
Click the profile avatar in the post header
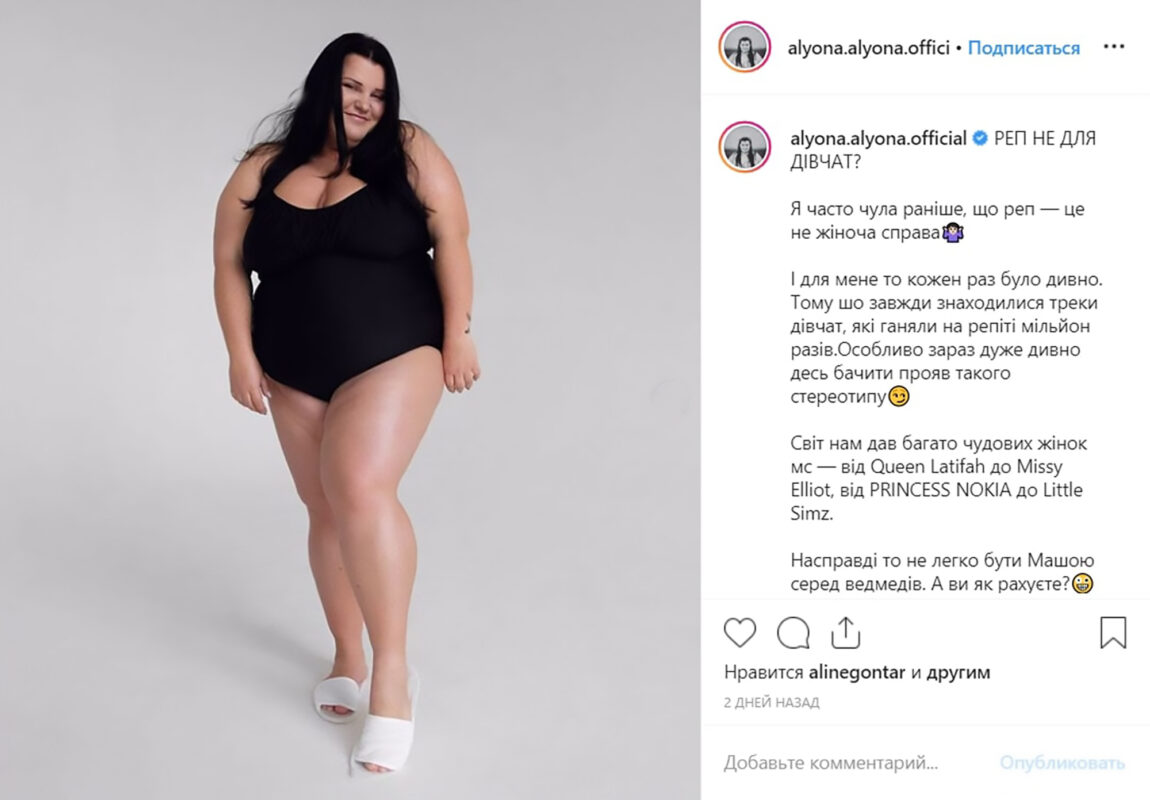pyautogui.click(x=744, y=48)
